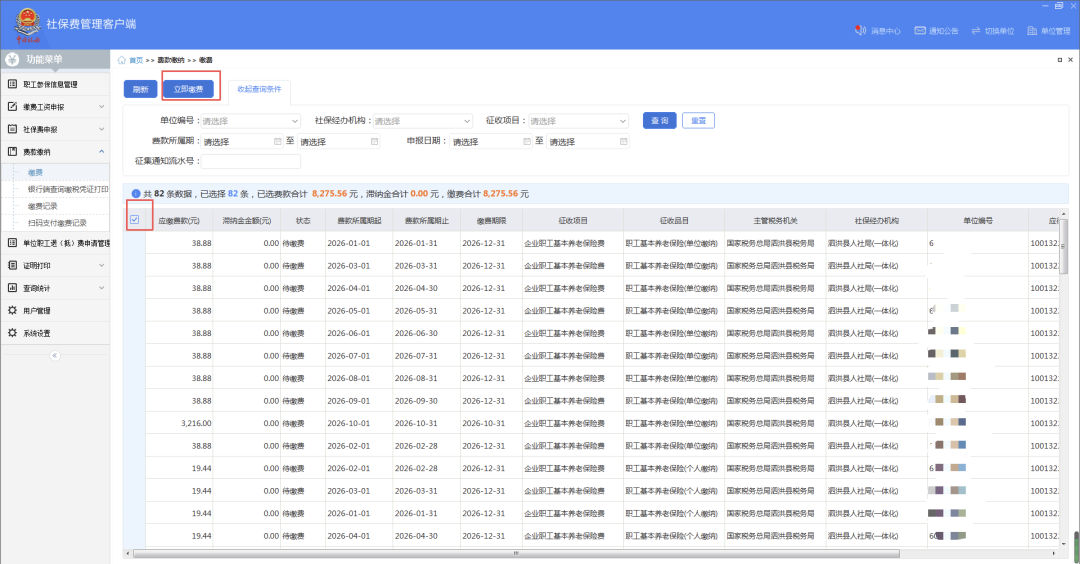Image resolution: width=1080 pixels, height=564 pixels.
Task: Click the inner panel maximize square icon
Action: [x=1059, y=60]
